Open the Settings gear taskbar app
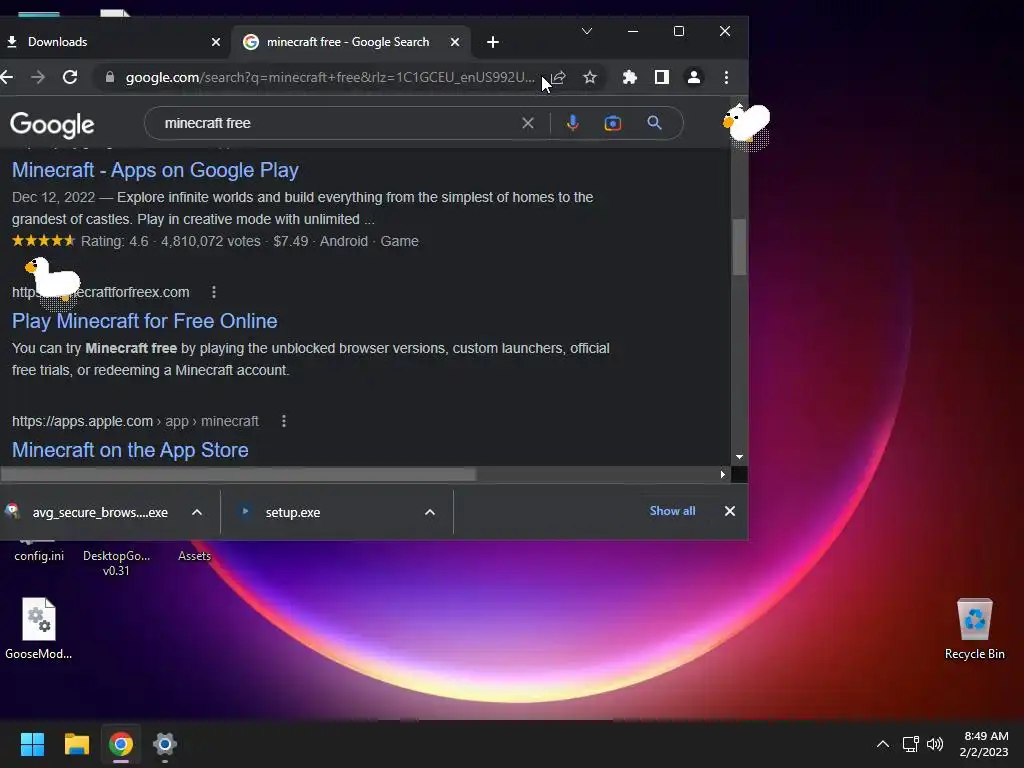This screenshot has width=1024, height=768. 165,744
